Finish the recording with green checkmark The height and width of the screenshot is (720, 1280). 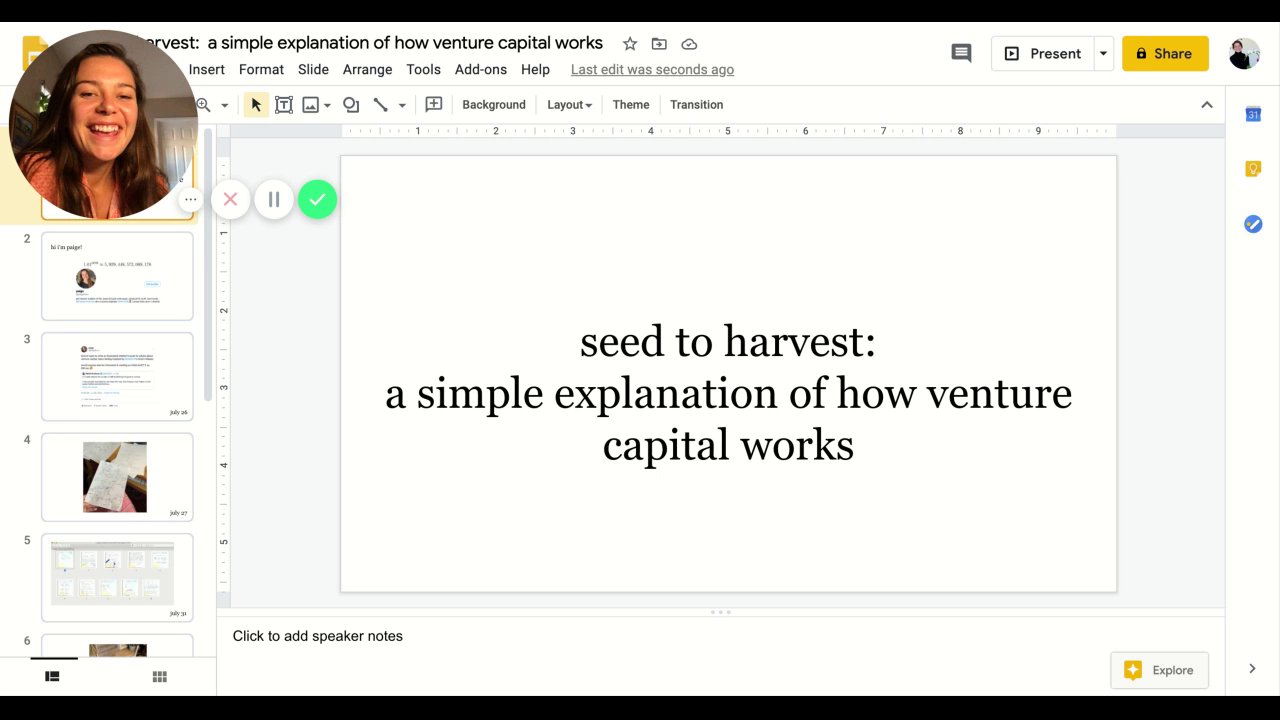[317, 199]
